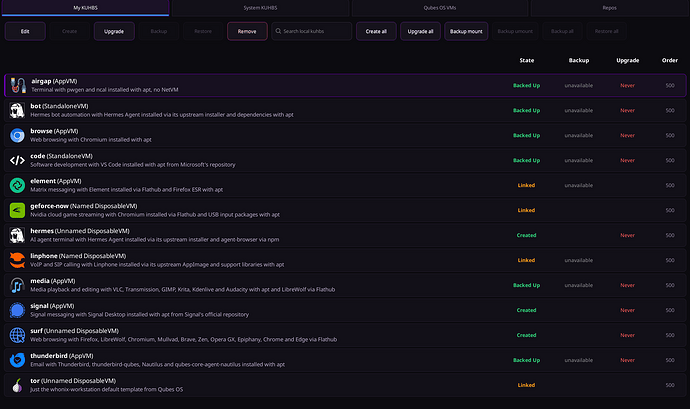
Task: Select the linphone (Named DisposableVM) row name
Action: [x=78, y=256]
